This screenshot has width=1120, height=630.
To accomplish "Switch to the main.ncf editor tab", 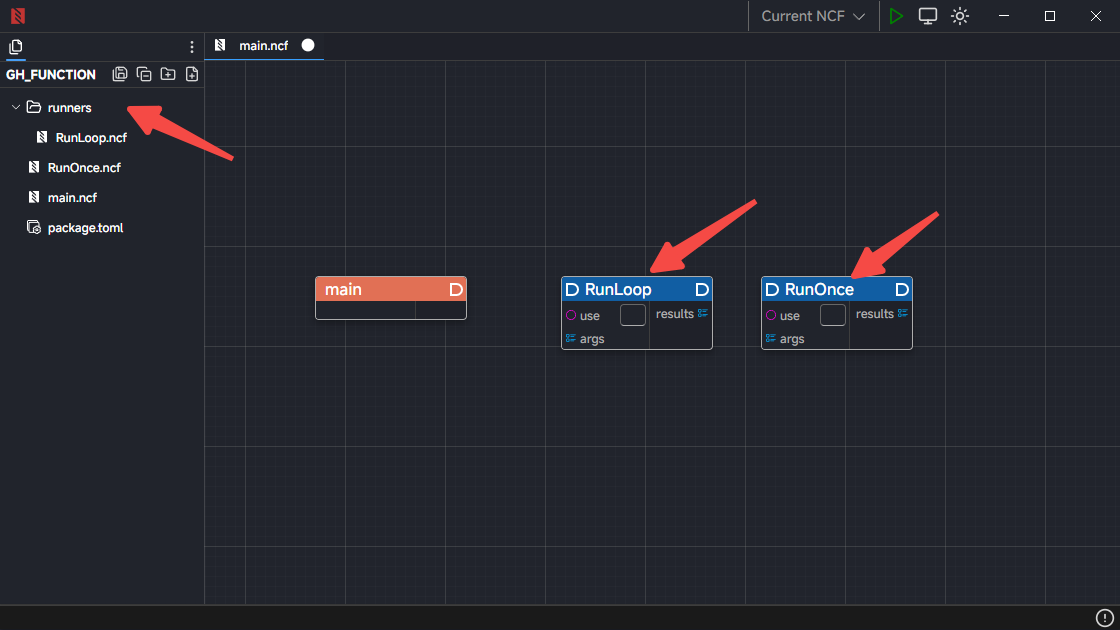I will [x=263, y=45].
